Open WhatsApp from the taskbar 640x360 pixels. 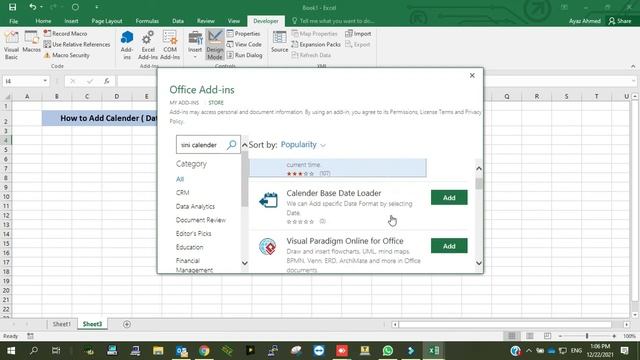point(388,351)
